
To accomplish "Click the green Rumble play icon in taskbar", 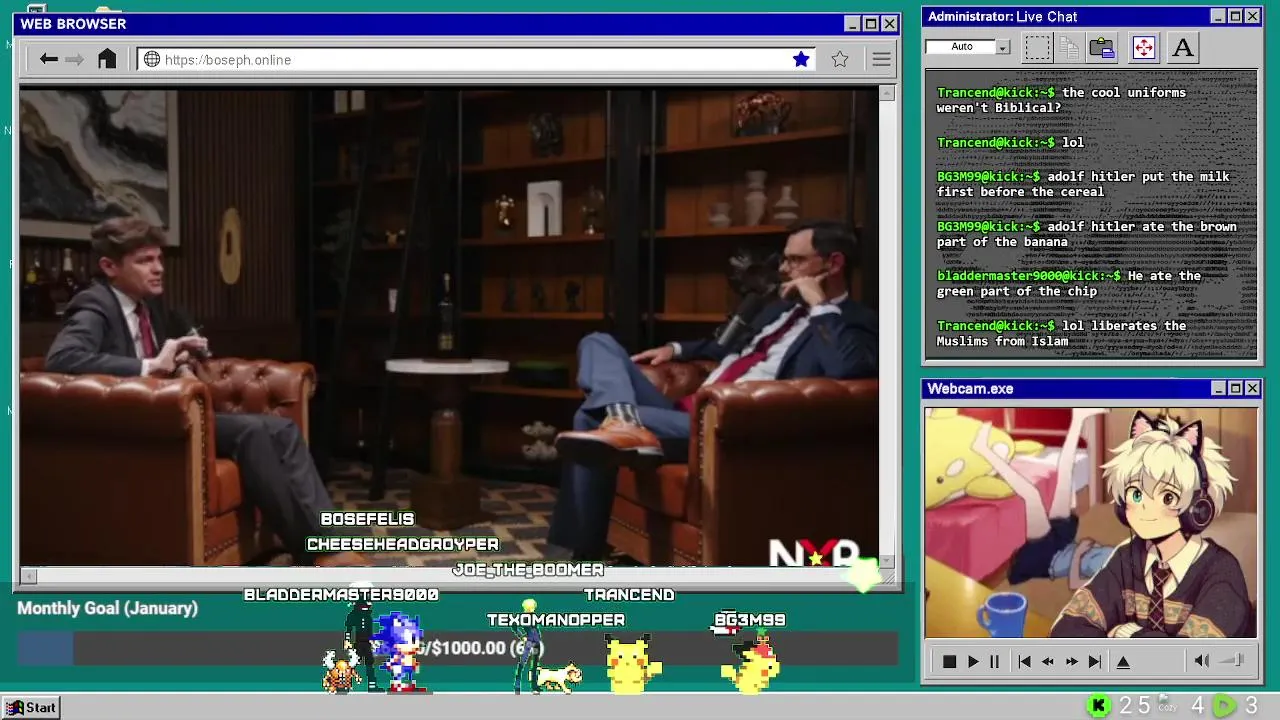I will tap(1223, 706).
